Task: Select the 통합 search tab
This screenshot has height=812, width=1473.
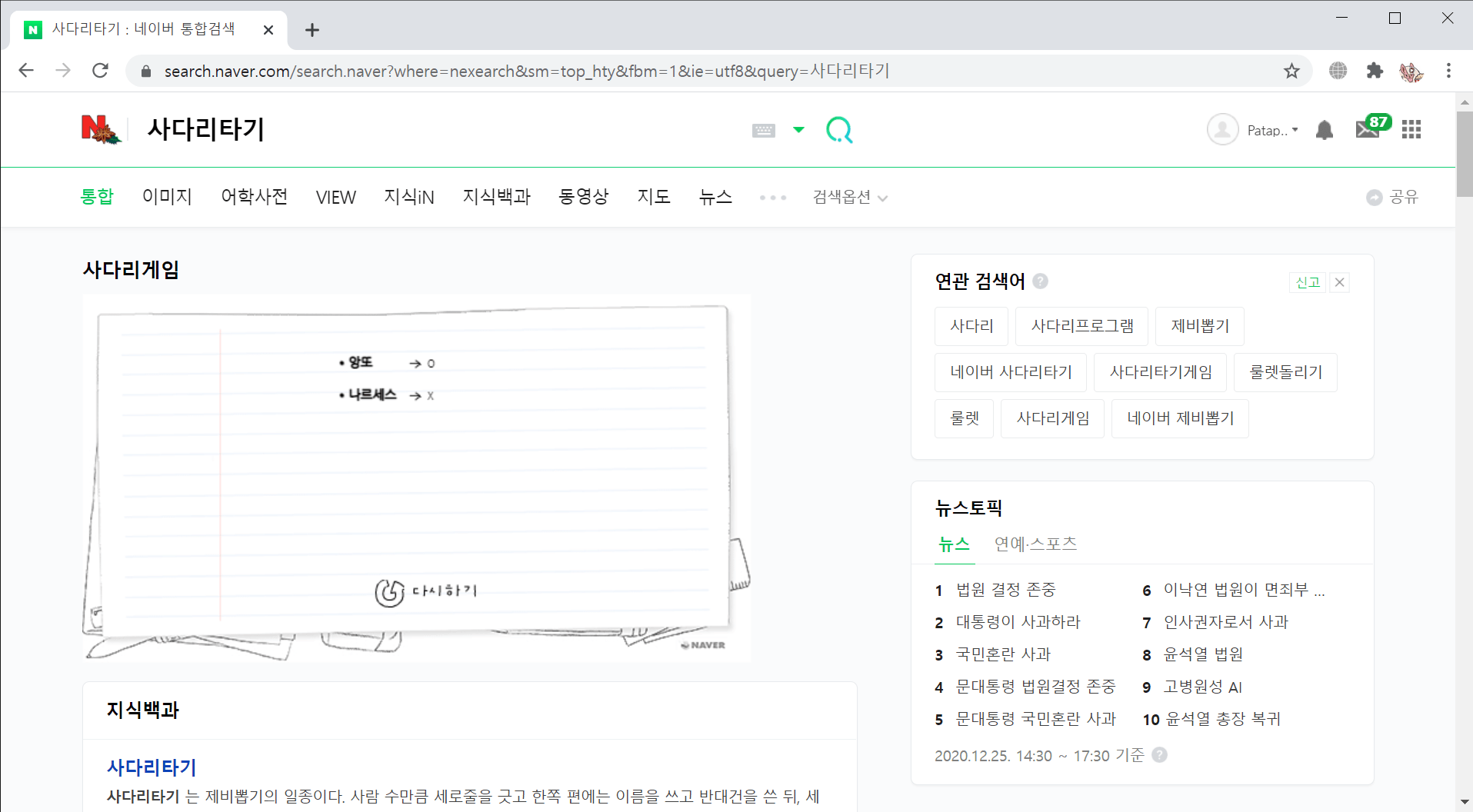Action: click(x=97, y=197)
